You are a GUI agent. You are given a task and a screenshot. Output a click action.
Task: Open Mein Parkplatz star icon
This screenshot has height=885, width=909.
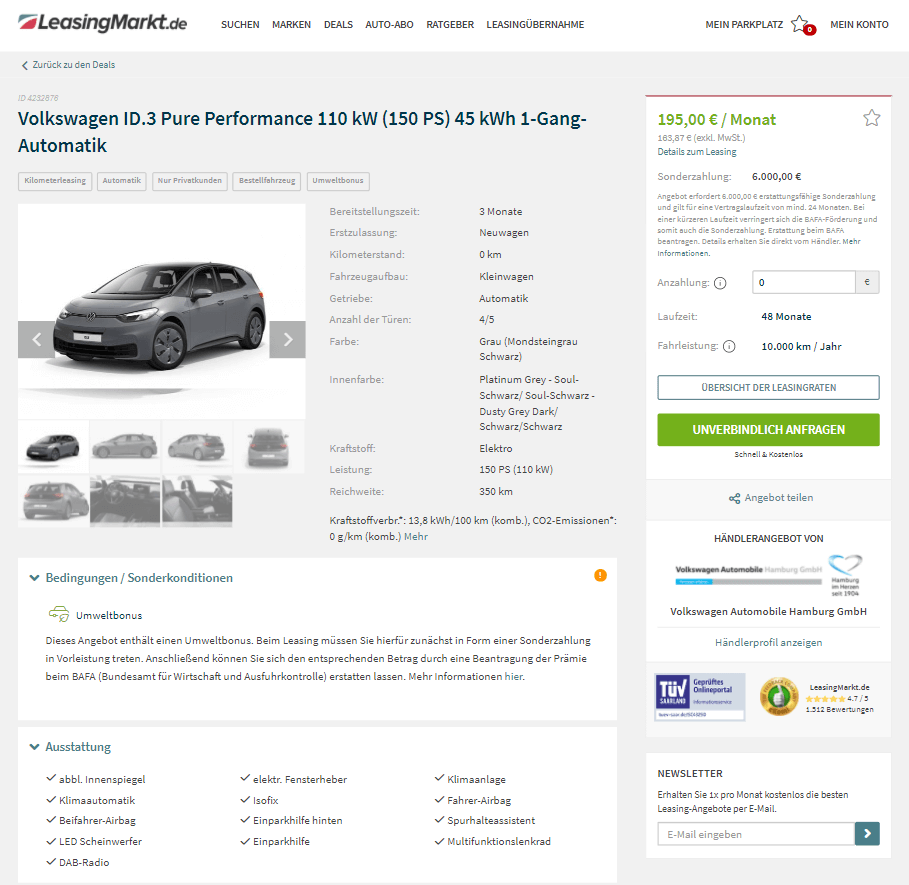803,25
